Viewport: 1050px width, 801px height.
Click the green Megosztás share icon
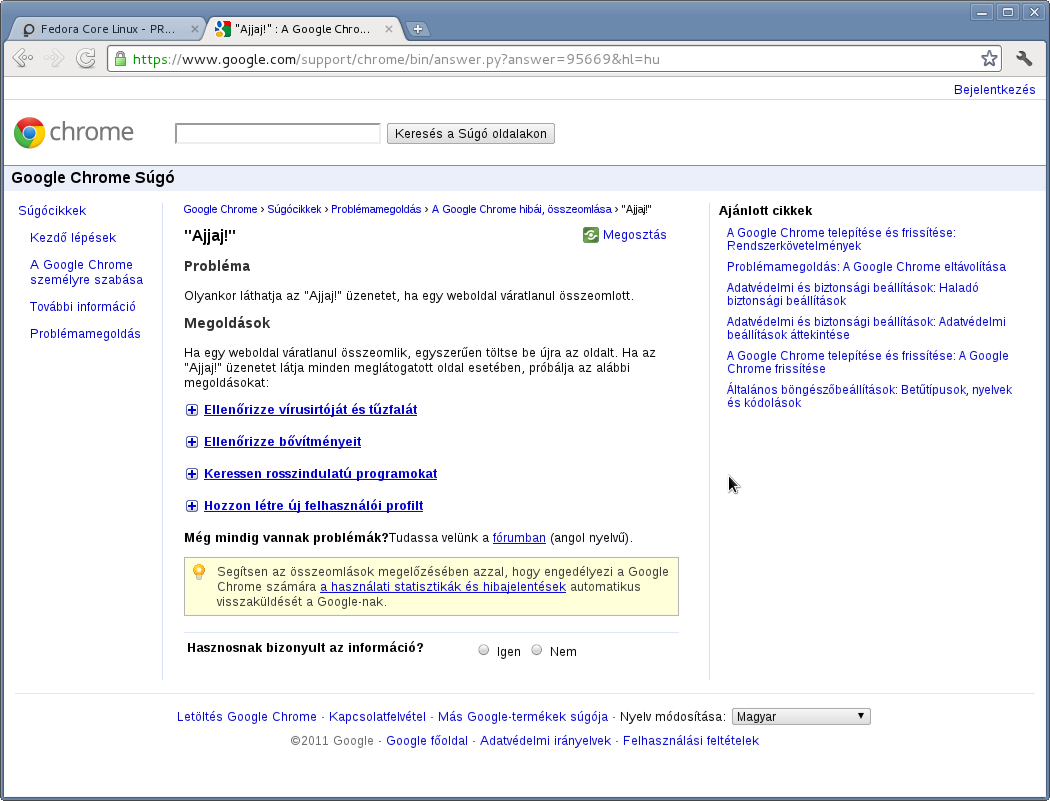tap(591, 235)
